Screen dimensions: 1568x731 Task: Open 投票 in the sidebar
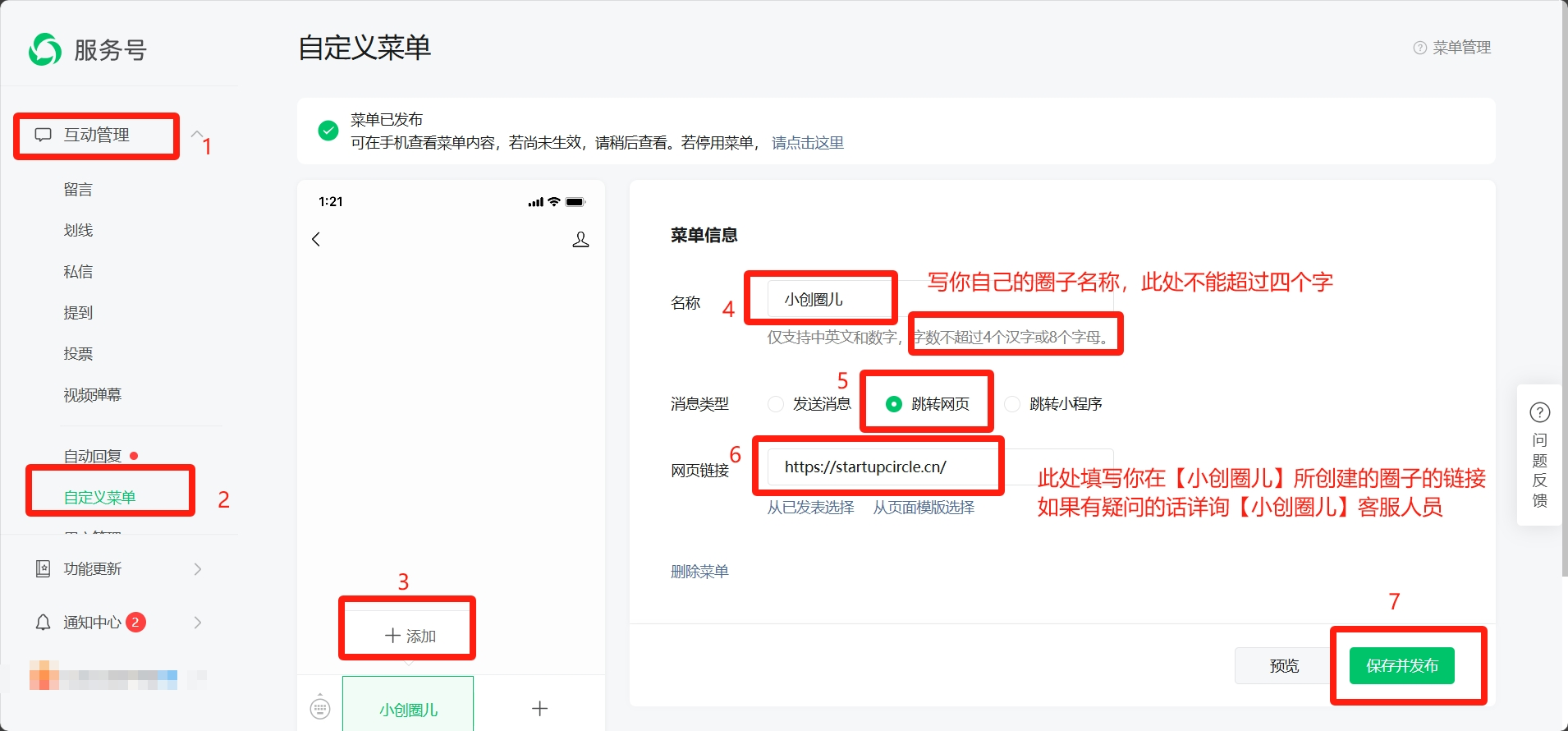[78, 354]
